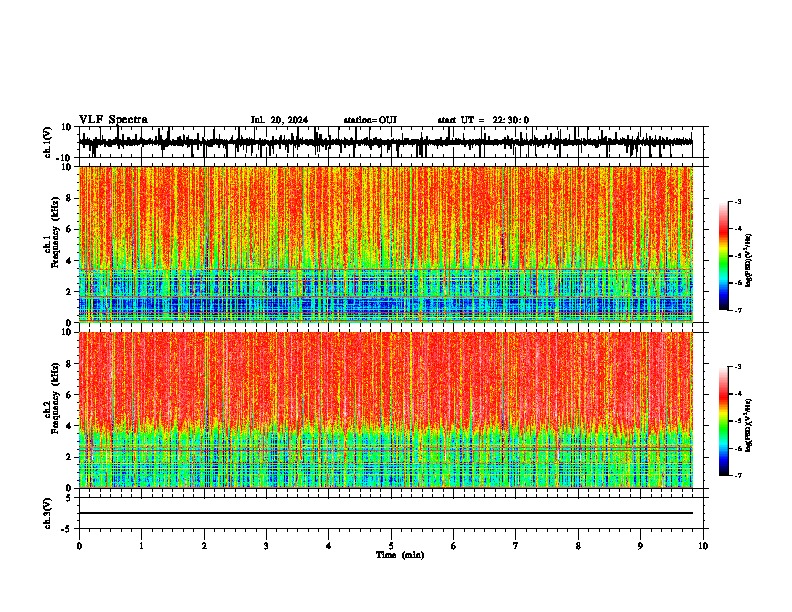This screenshot has width=792, height=612.
Task: Click the ch.1(V) waveform axis label
Action: click(48, 142)
